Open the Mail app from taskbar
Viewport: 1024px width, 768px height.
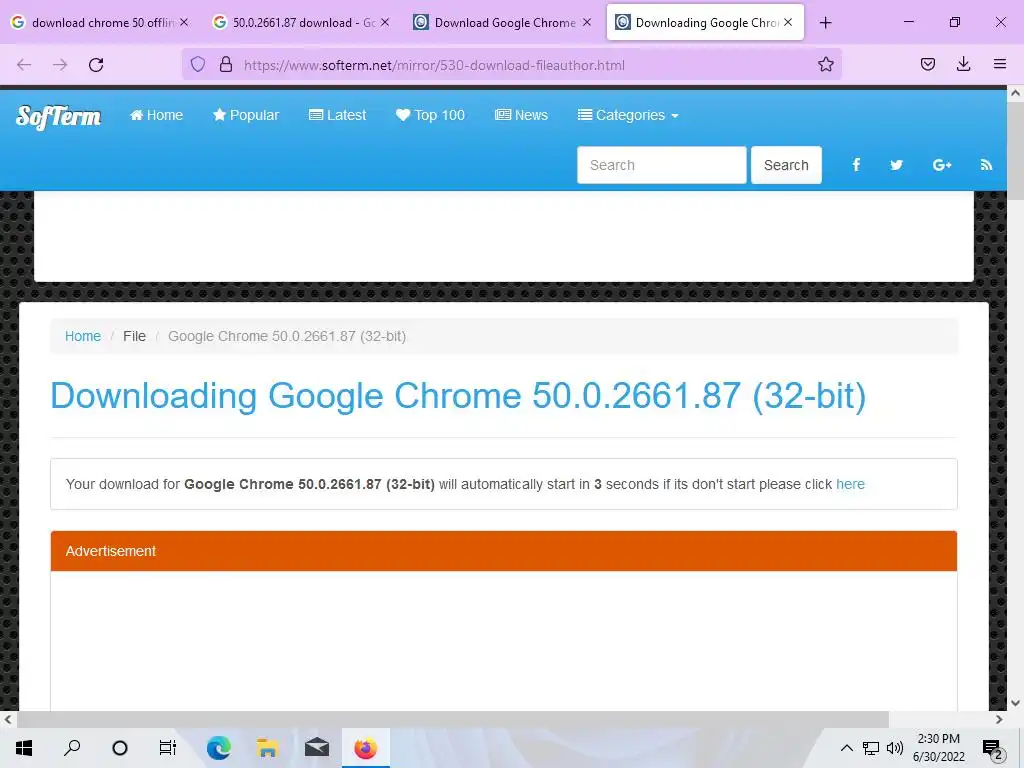pos(317,748)
